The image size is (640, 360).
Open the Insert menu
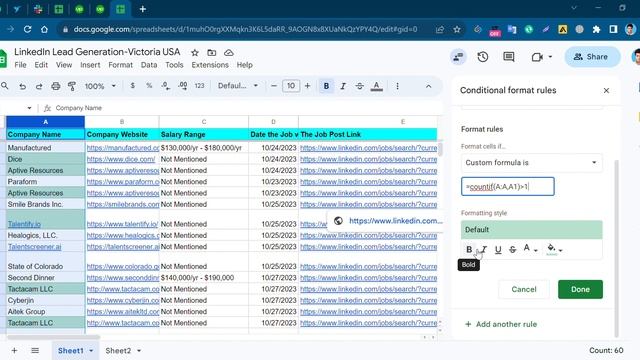90,65
